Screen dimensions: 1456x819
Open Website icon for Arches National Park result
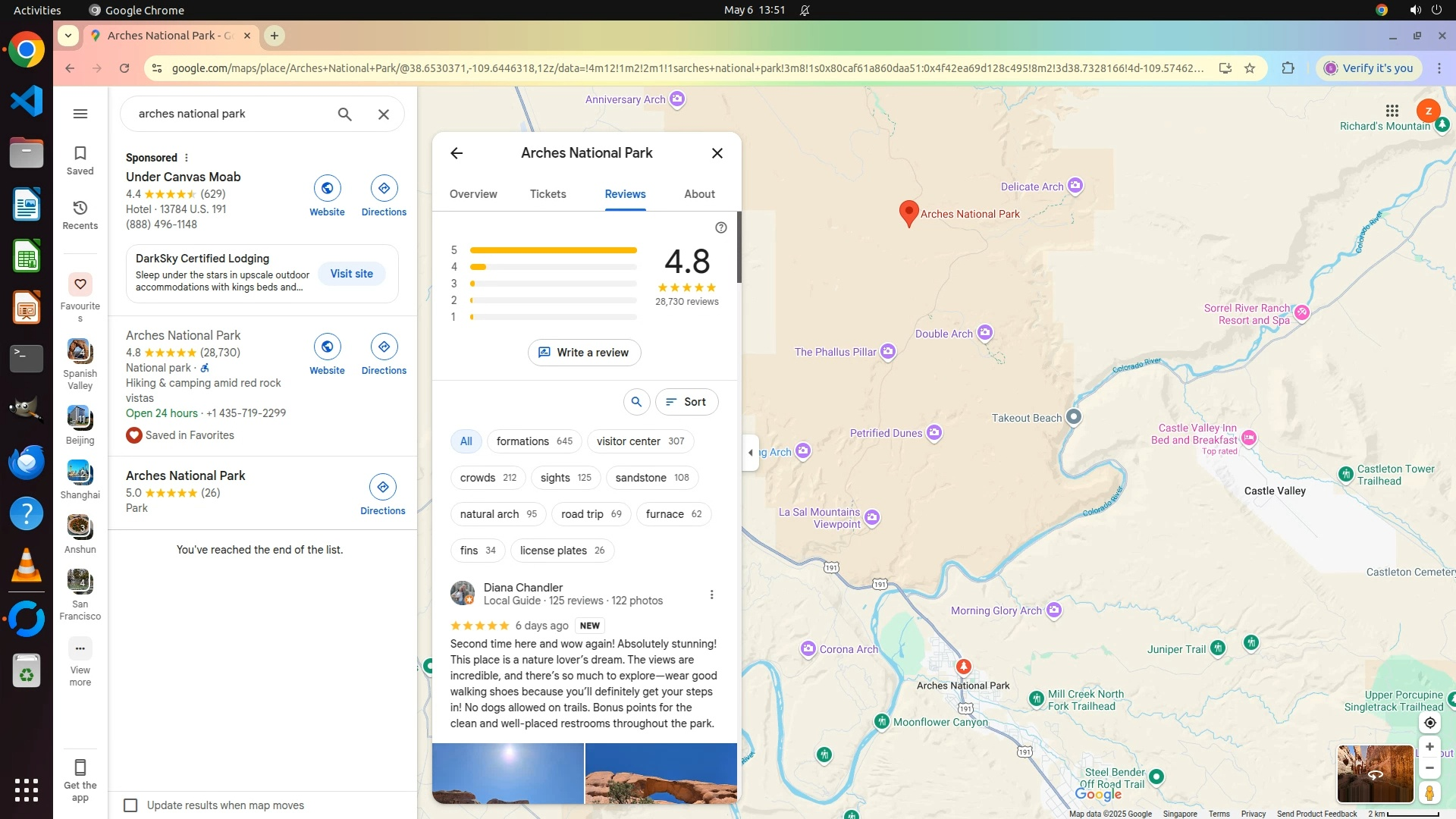(327, 347)
